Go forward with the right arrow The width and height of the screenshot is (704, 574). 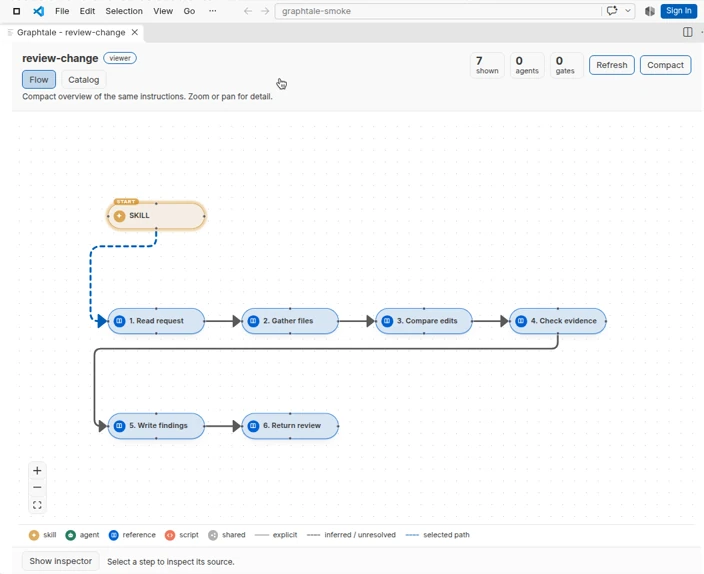click(265, 11)
